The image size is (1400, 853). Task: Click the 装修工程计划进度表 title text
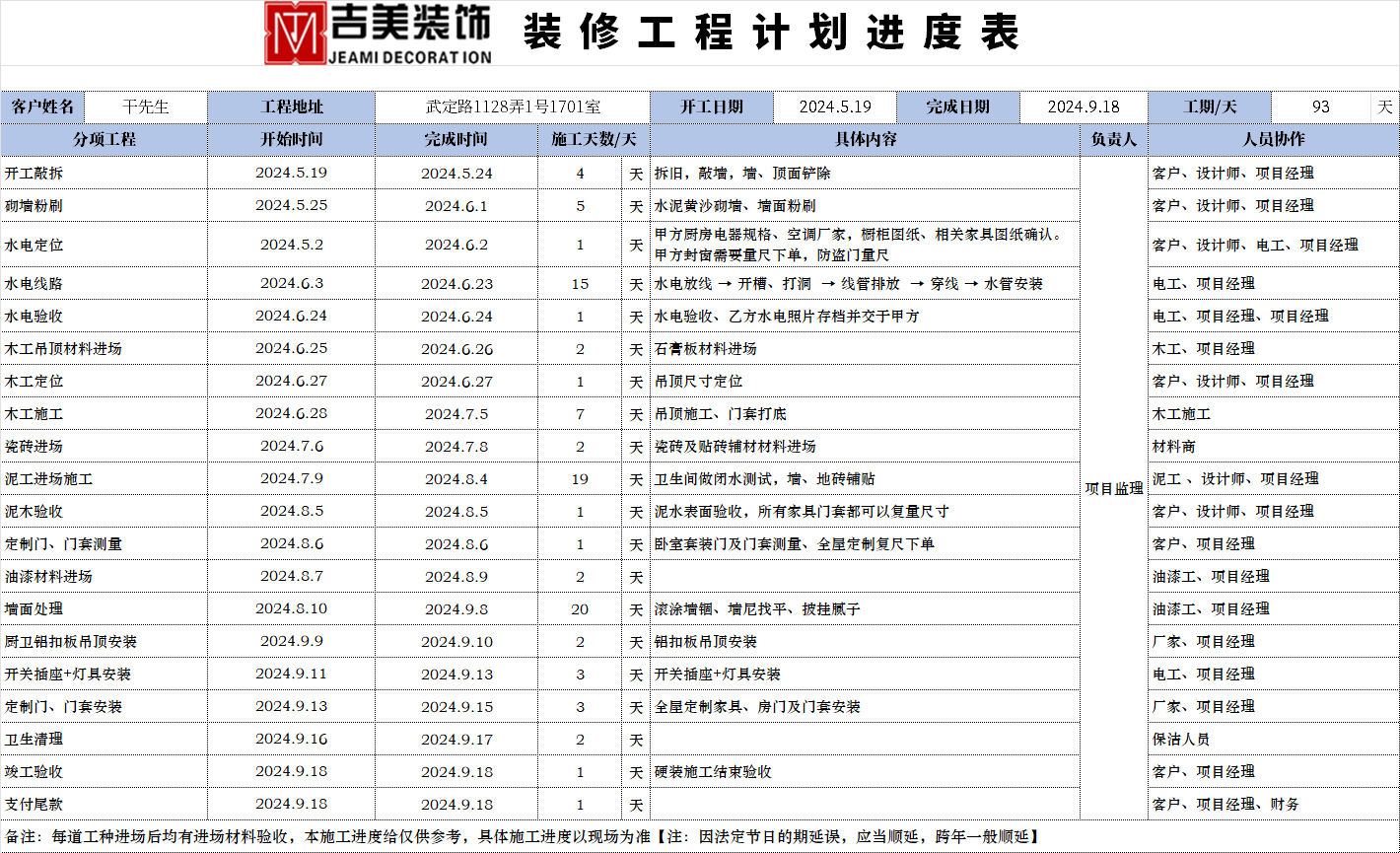point(770,33)
